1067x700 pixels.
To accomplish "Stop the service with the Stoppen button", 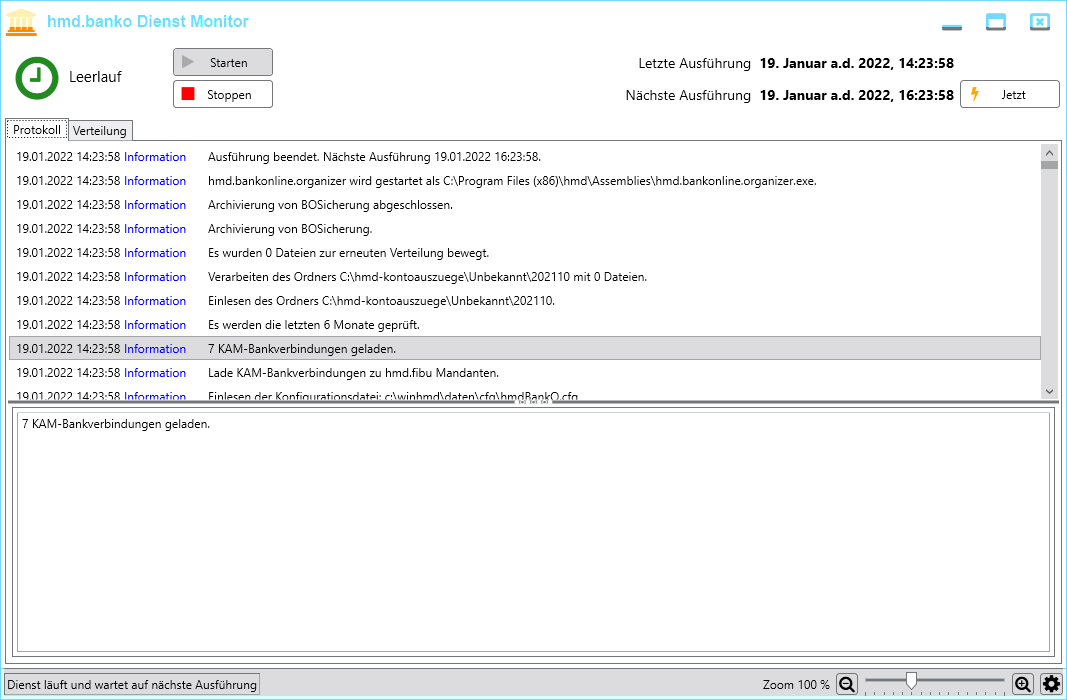I will pos(222,94).
